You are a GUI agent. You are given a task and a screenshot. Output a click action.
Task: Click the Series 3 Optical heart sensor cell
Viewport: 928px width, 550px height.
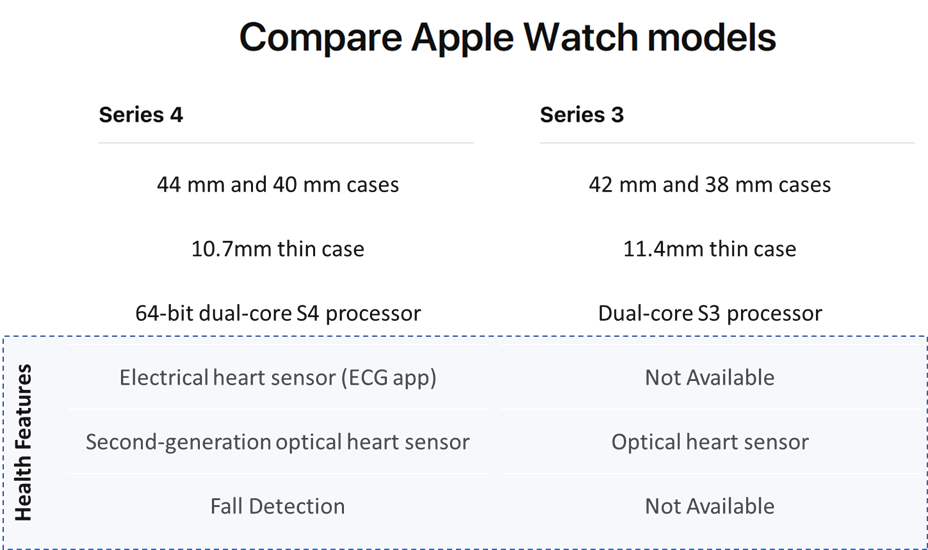click(710, 442)
